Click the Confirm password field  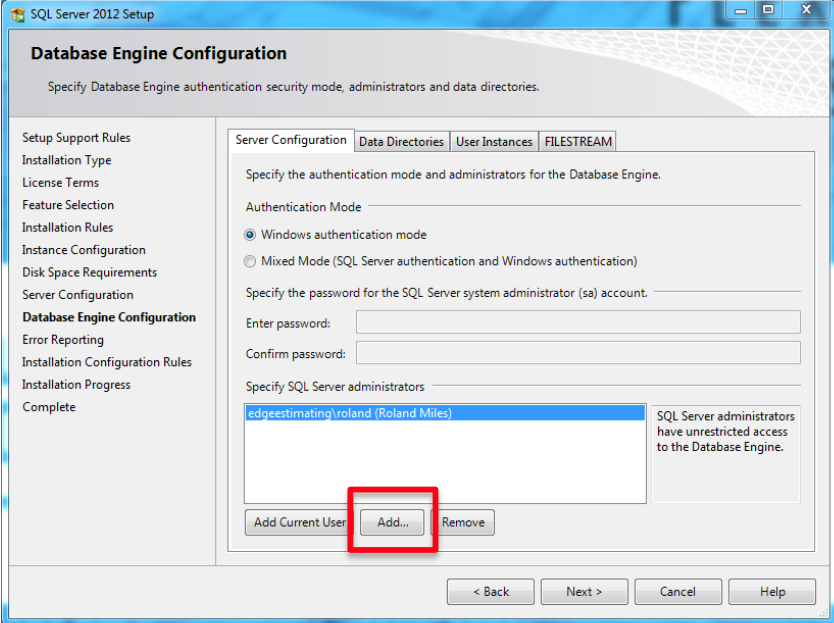point(578,353)
